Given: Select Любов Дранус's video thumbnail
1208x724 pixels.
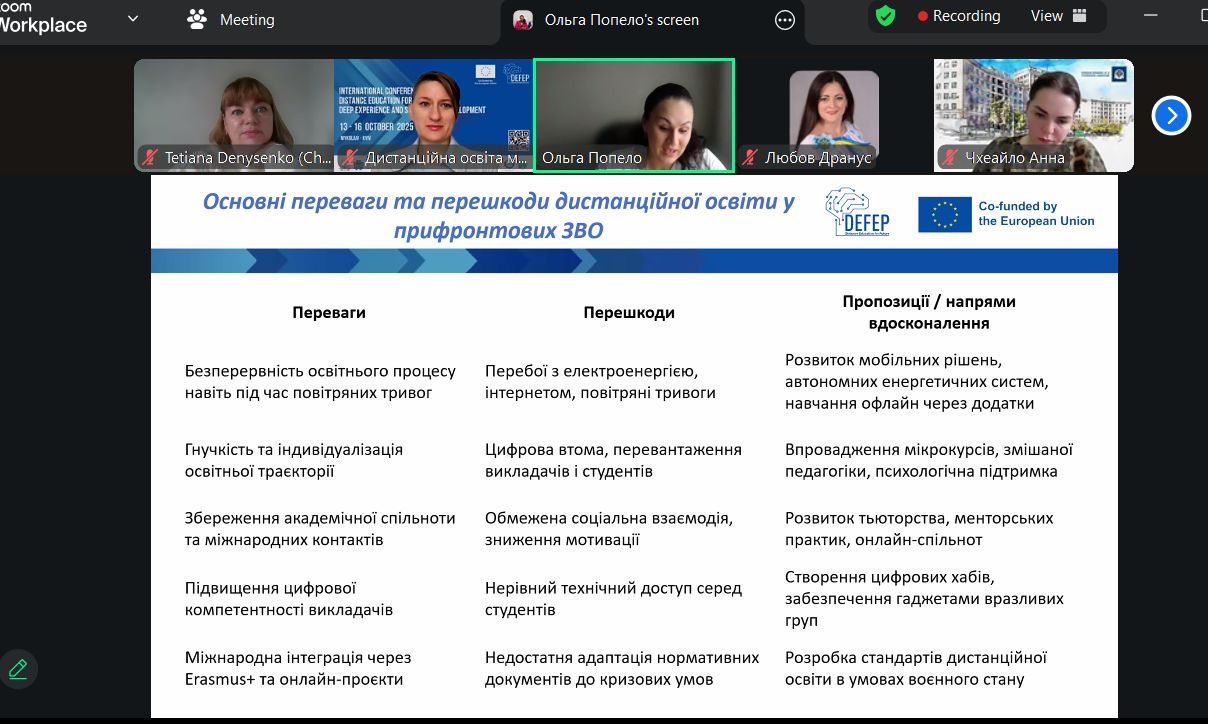Looking at the screenshot, I should [833, 108].
